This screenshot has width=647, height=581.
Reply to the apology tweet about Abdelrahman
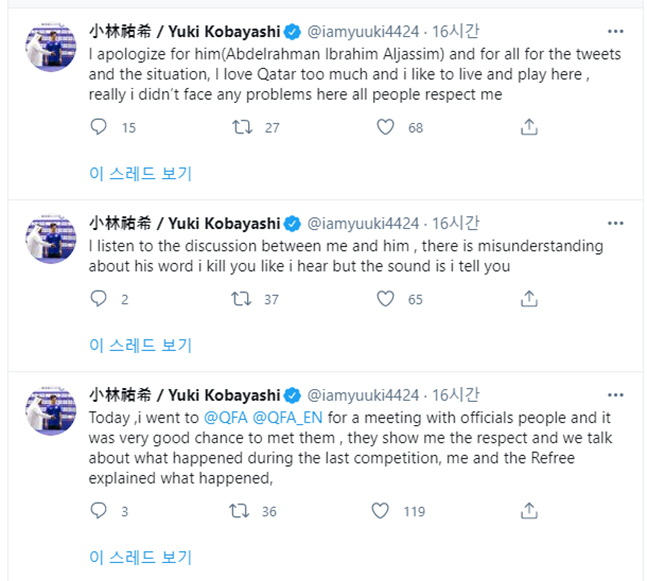point(98,127)
